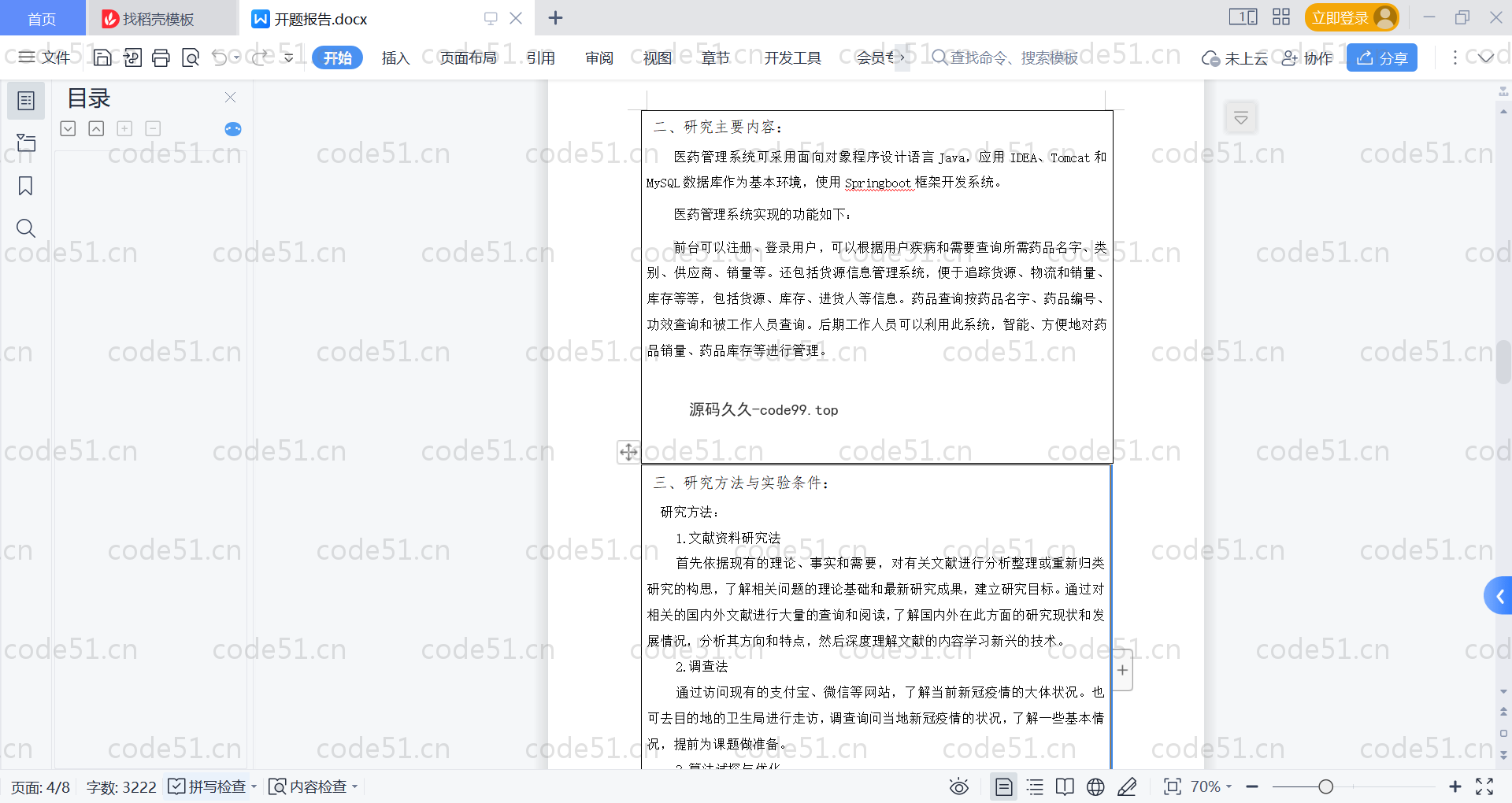Select the 插入 ribbon tab
This screenshot has height=803, width=1512.
395,57
